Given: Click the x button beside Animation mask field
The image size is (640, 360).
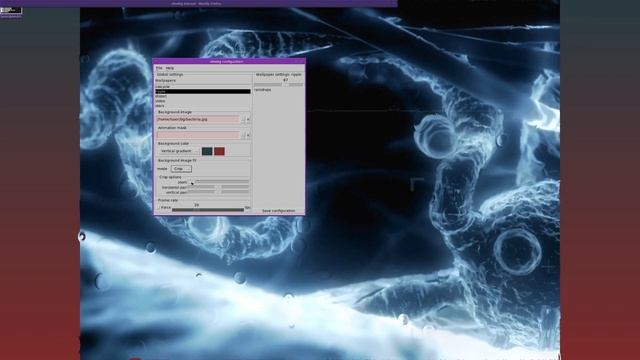Looking at the screenshot, I should click(x=248, y=135).
